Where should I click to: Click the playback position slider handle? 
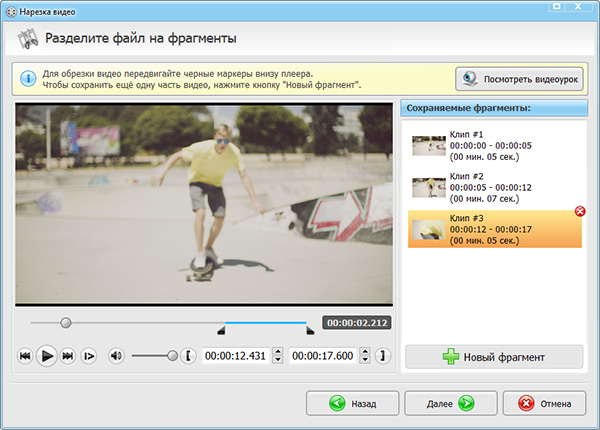point(66,322)
